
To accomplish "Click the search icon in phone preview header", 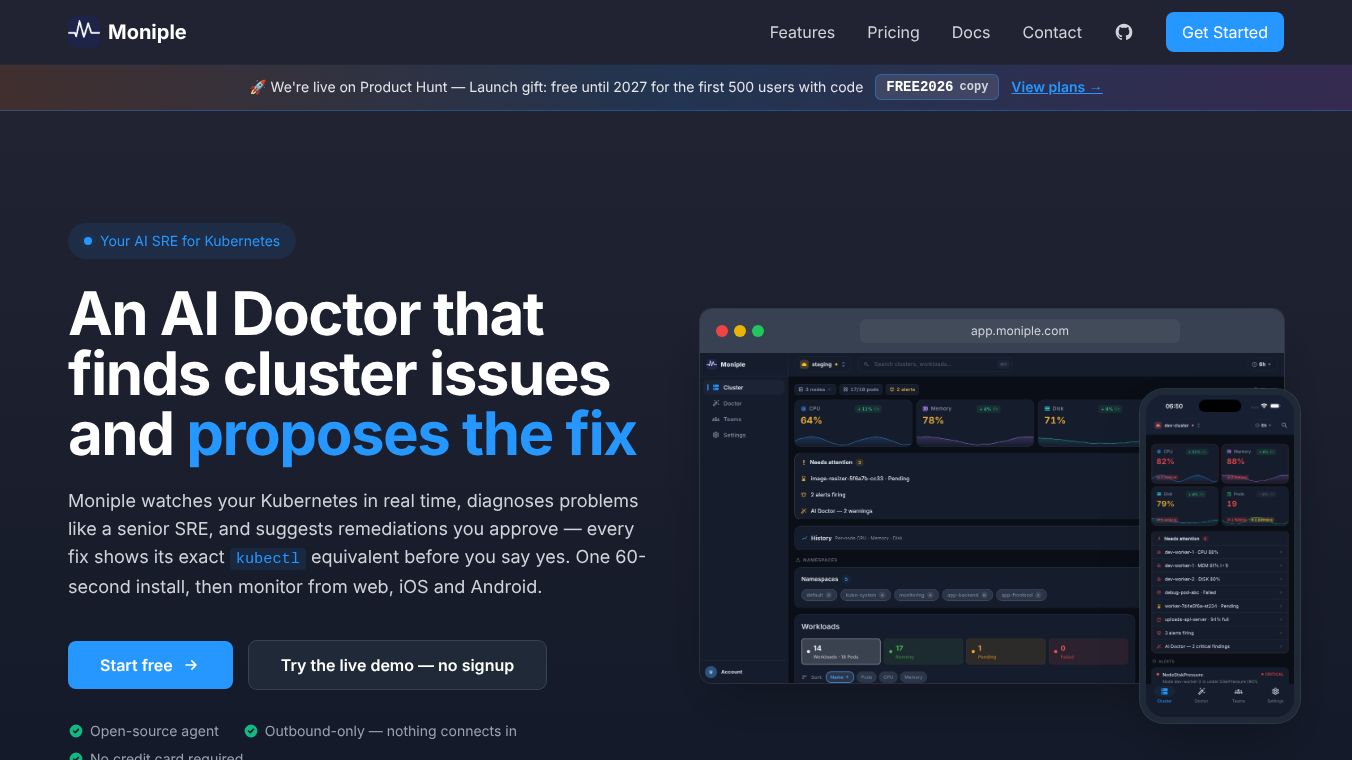I will click(x=1284, y=425).
